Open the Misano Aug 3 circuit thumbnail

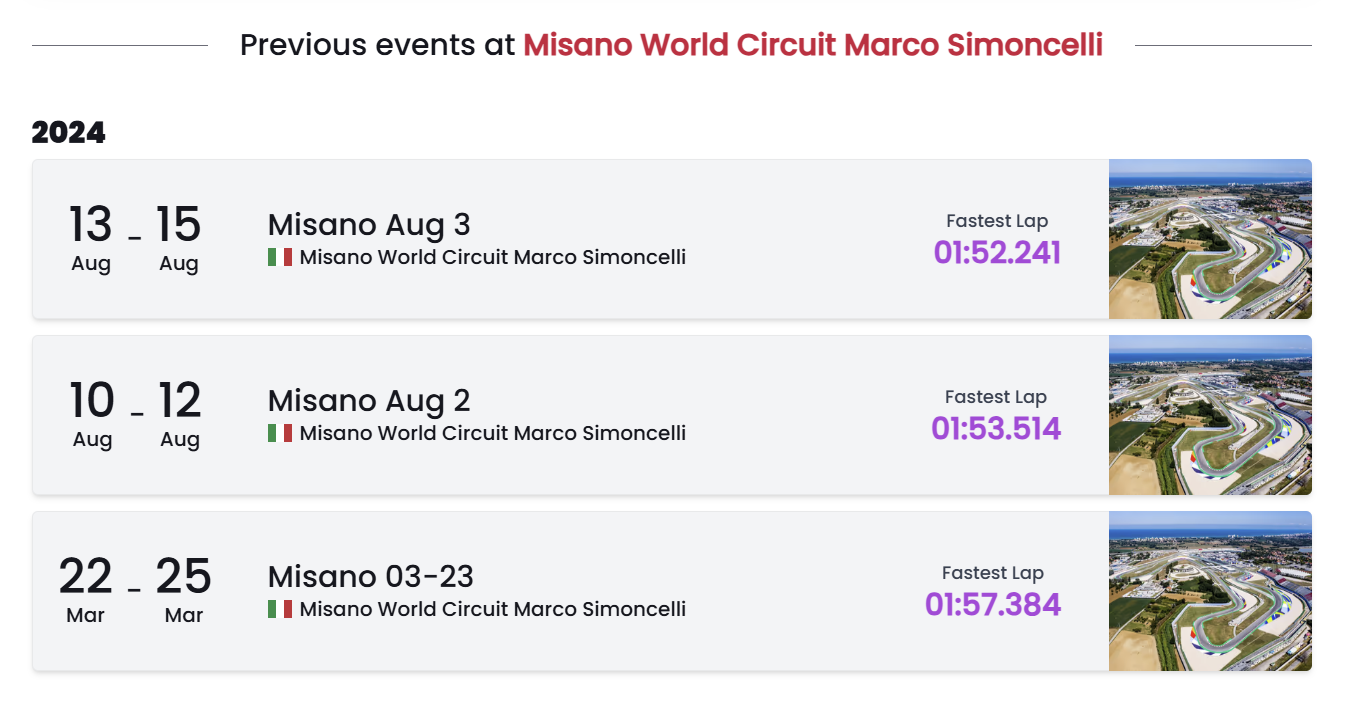tap(1210, 239)
